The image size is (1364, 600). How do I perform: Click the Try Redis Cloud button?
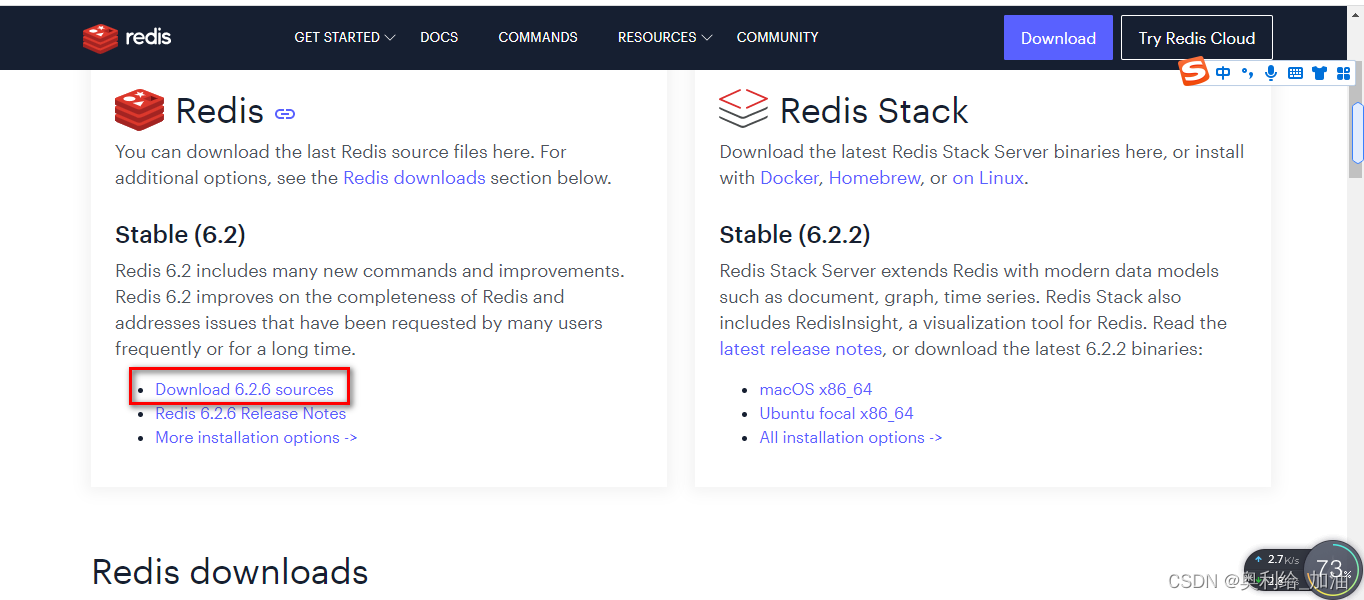[x=1196, y=37]
